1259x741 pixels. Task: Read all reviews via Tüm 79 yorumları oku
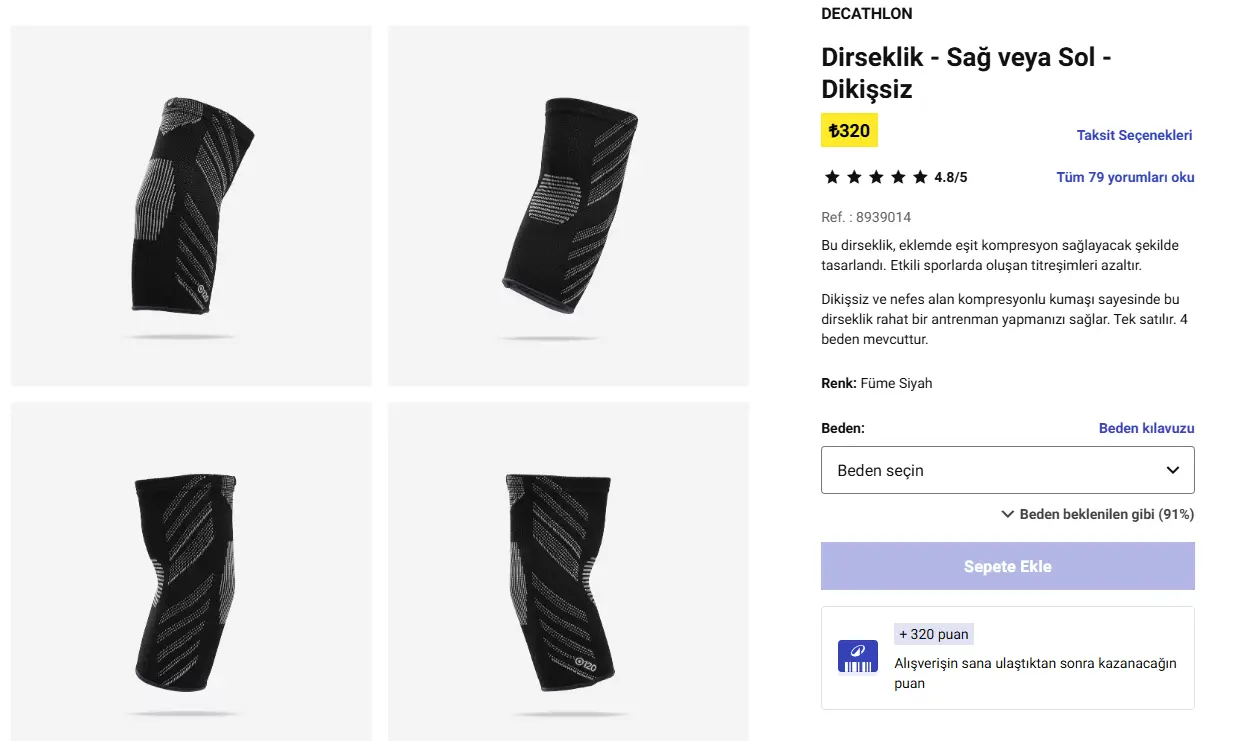tap(1125, 177)
